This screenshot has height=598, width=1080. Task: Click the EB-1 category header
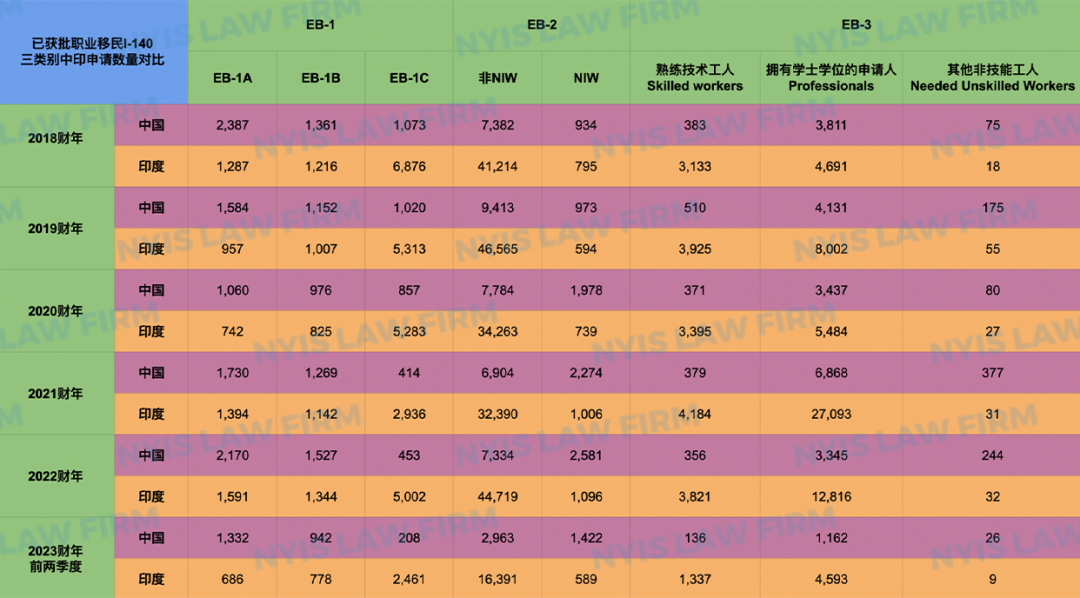pyautogui.click(x=320, y=25)
